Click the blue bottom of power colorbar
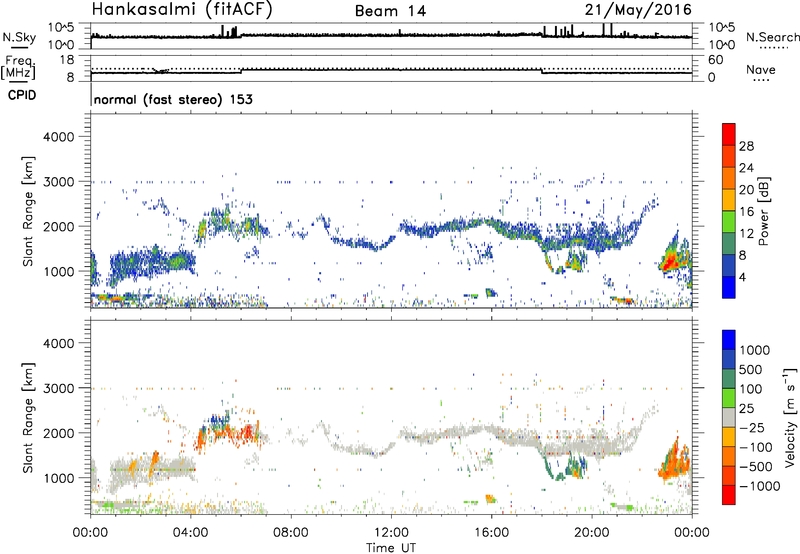Image resolution: width=800 pixels, height=554 pixels. pyautogui.click(x=729, y=286)
